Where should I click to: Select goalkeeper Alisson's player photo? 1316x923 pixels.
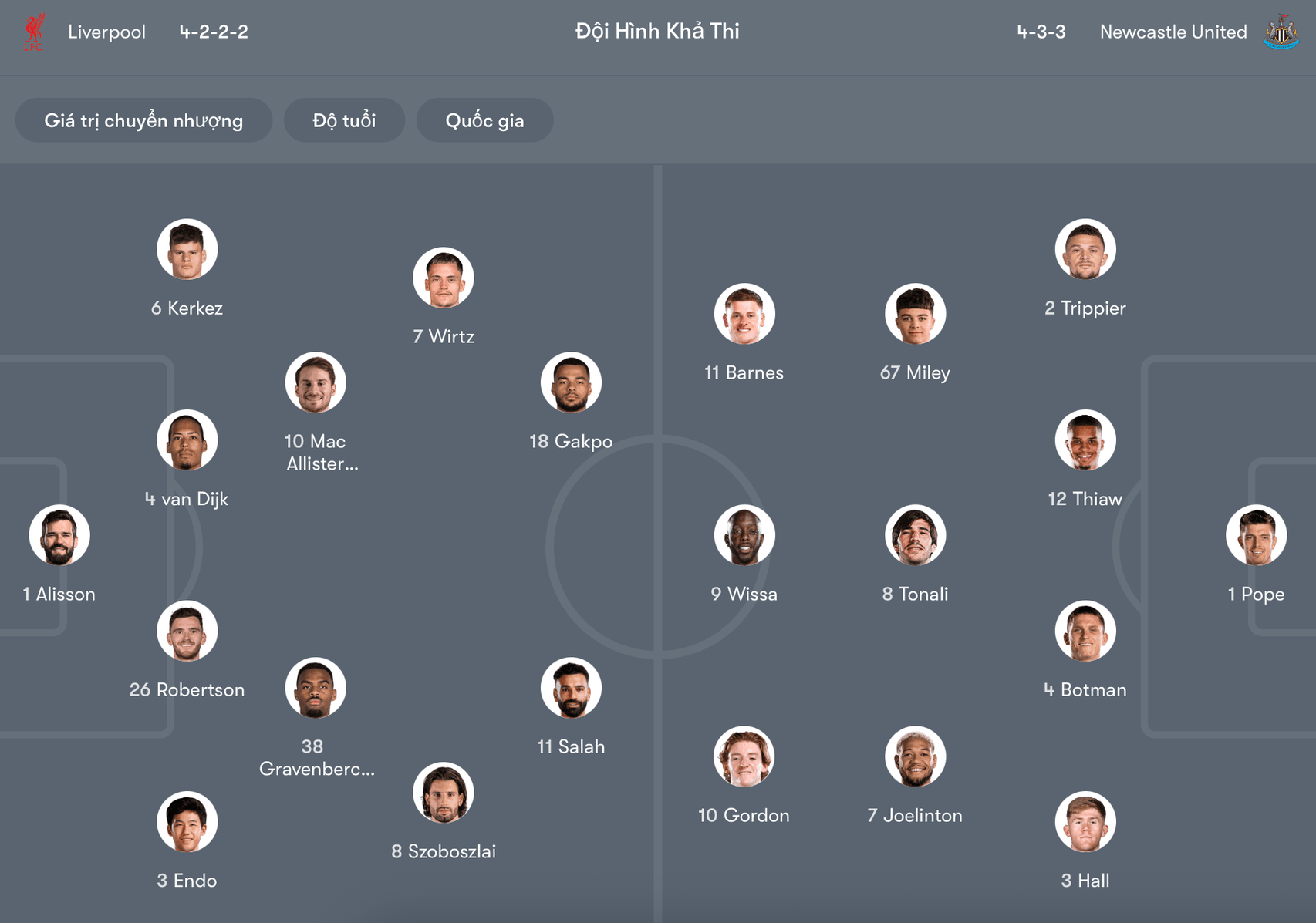59,534
